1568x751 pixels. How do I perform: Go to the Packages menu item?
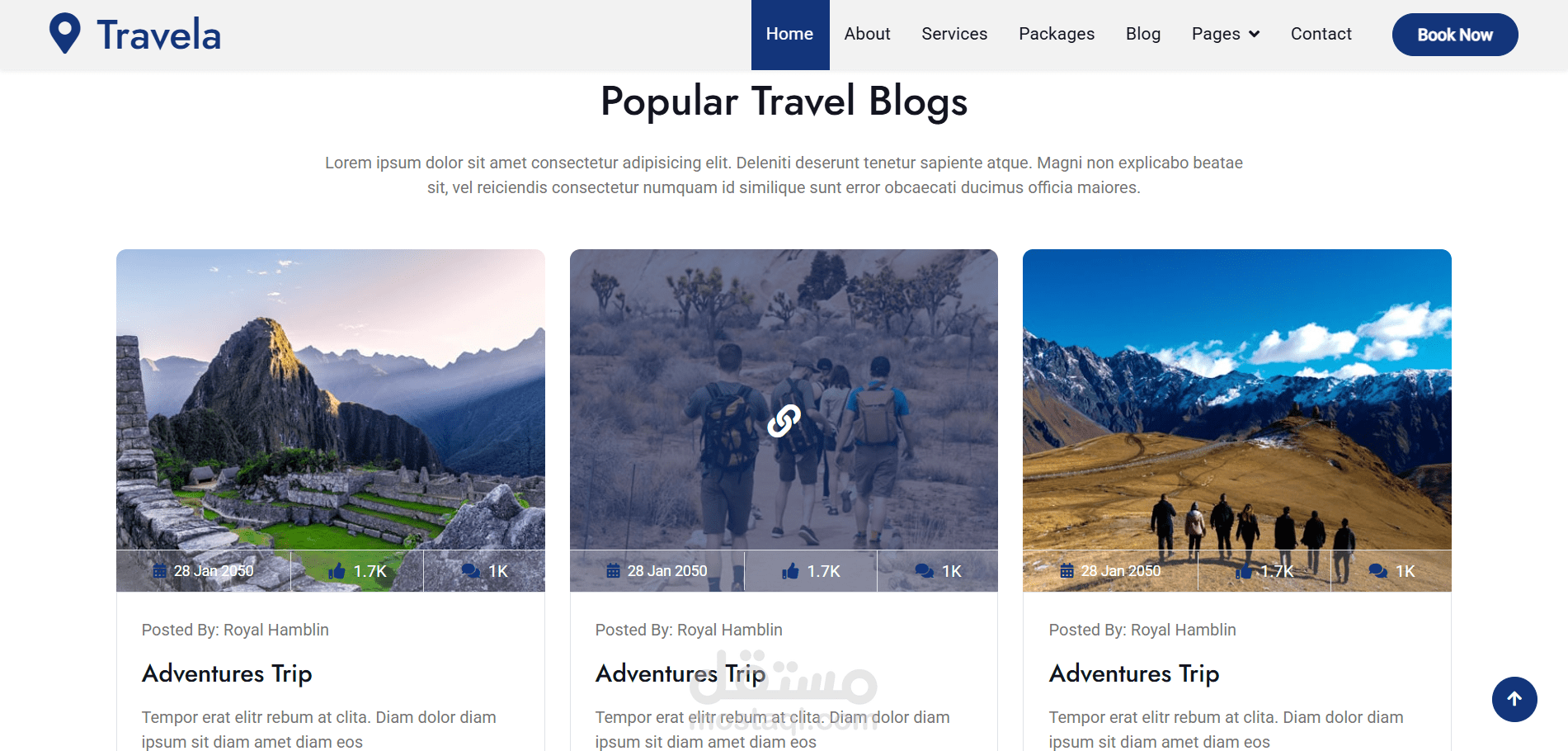(1057, 34)
